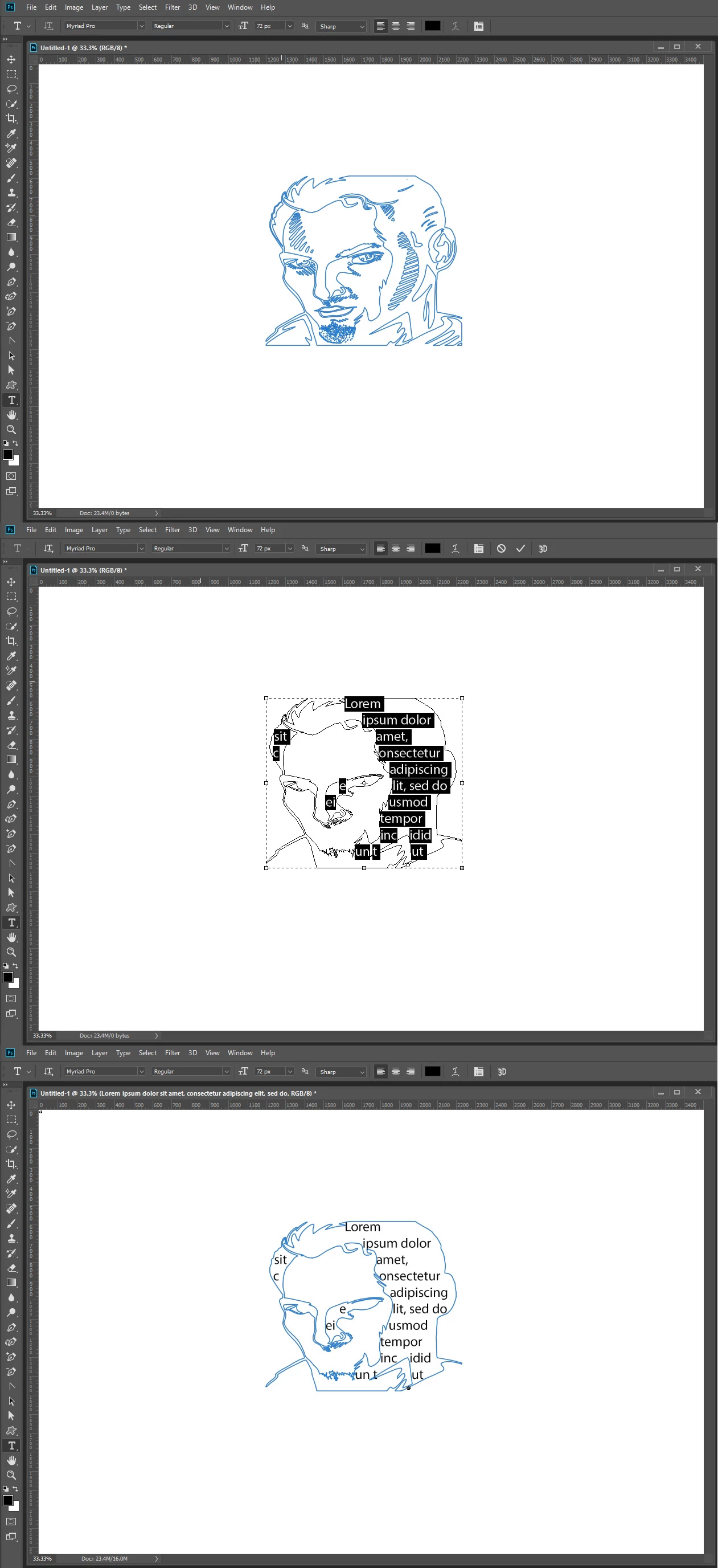
Task: Select the Healing Brush tool in top window
Action: pyautogui.click(x=11, y=162)
